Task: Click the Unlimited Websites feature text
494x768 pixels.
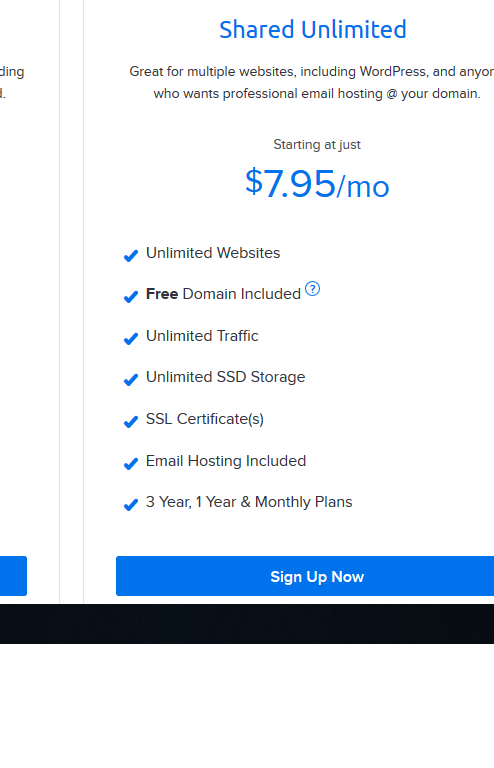Action: [x=213, y=253]
